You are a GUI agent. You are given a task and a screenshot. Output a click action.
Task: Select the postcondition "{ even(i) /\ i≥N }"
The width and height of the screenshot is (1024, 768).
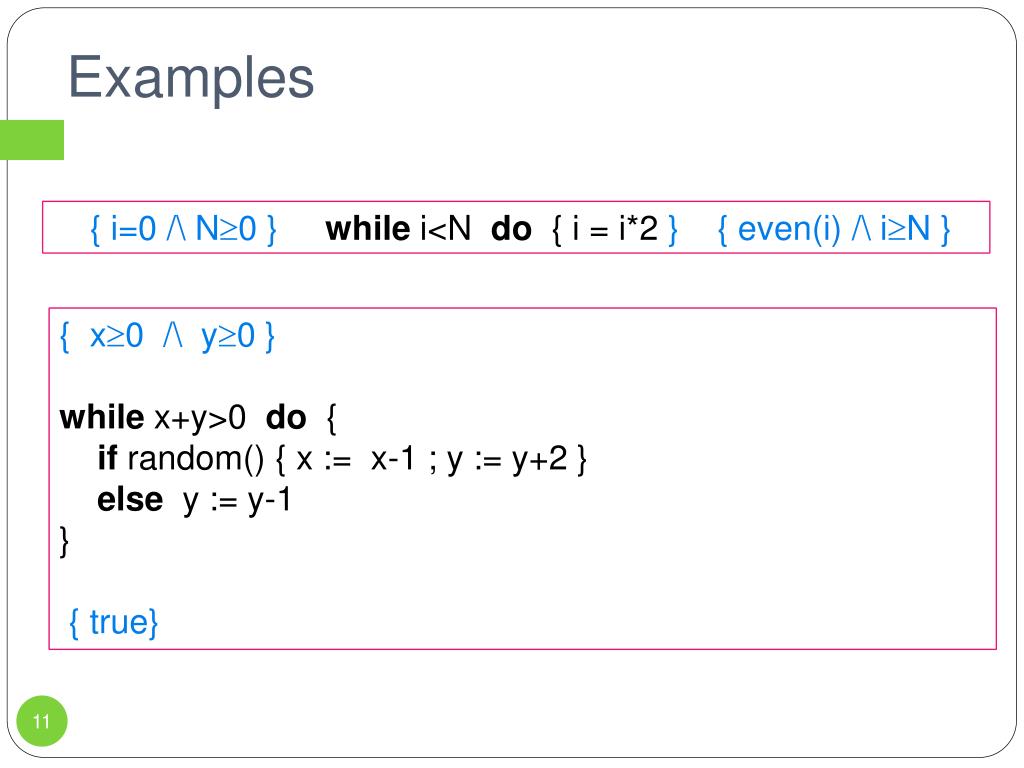click(x=833, y=229)
